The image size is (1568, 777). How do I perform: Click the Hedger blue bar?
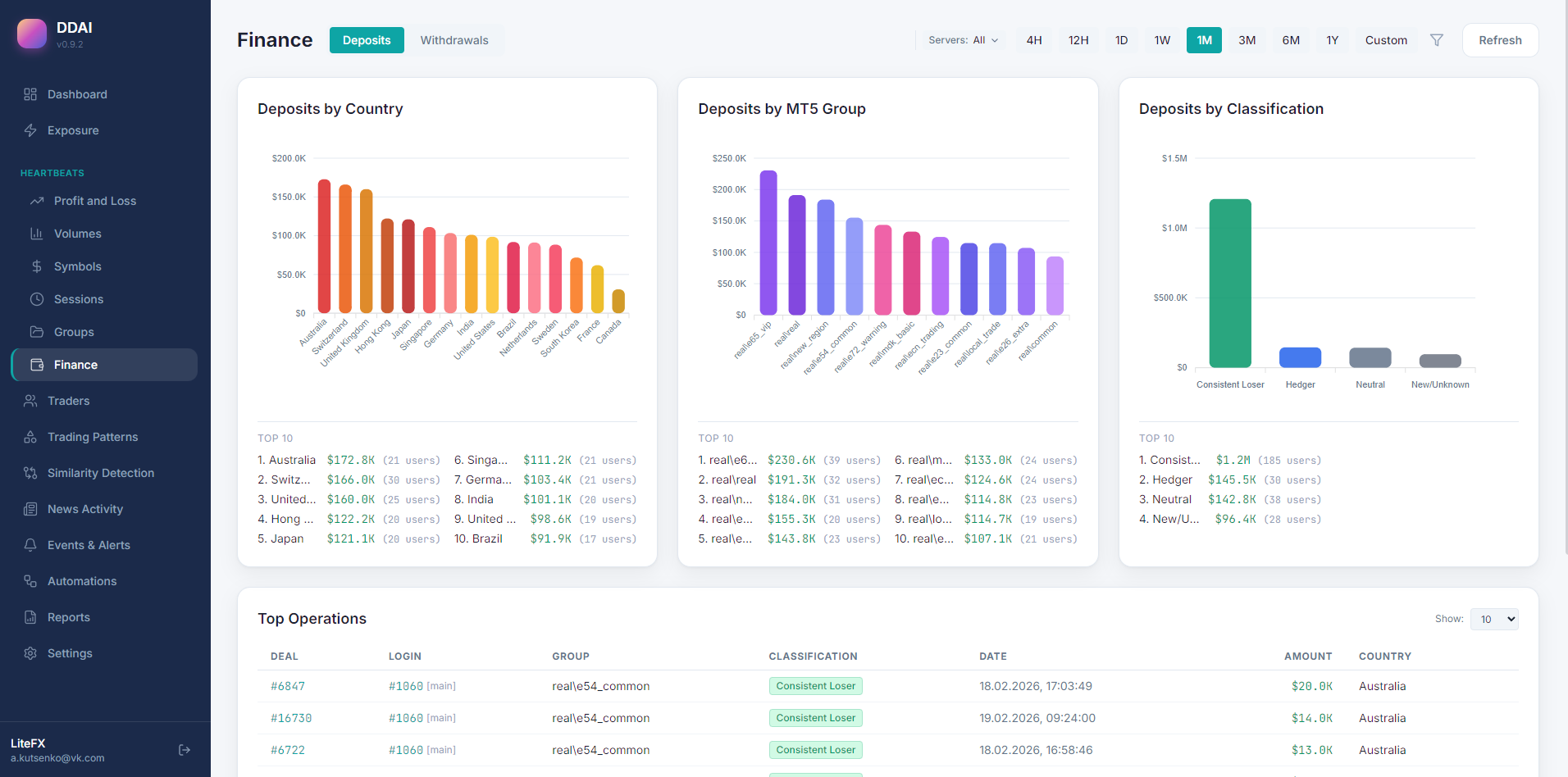coord(1300,357)
